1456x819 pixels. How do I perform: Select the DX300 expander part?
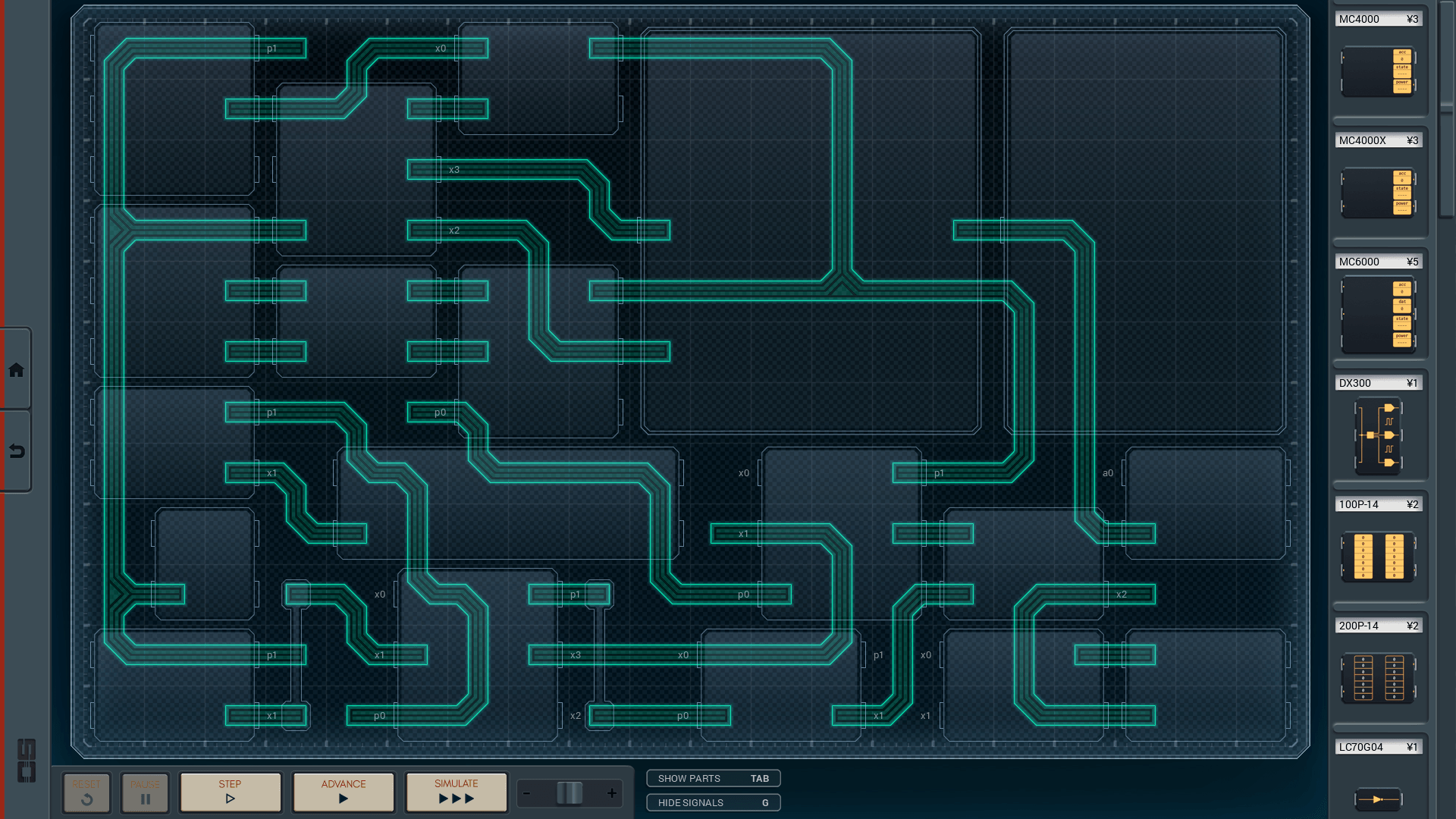click(1378, 435)
